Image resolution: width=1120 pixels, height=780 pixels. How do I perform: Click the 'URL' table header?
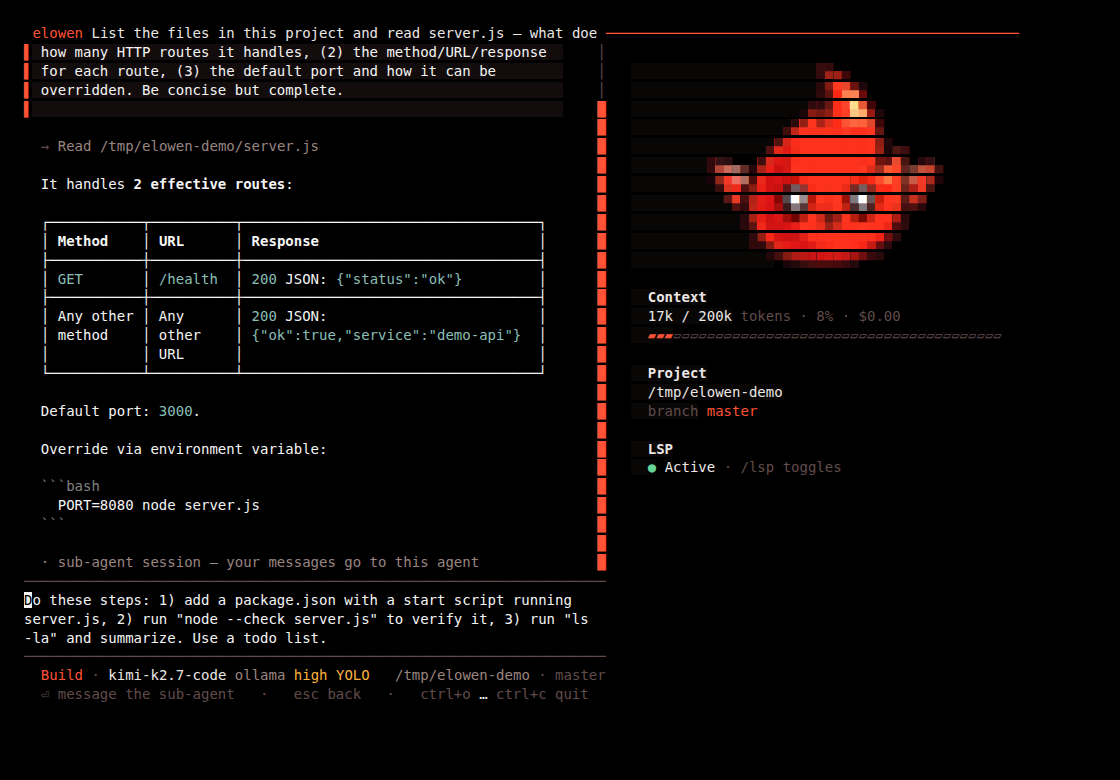(171, 241)
